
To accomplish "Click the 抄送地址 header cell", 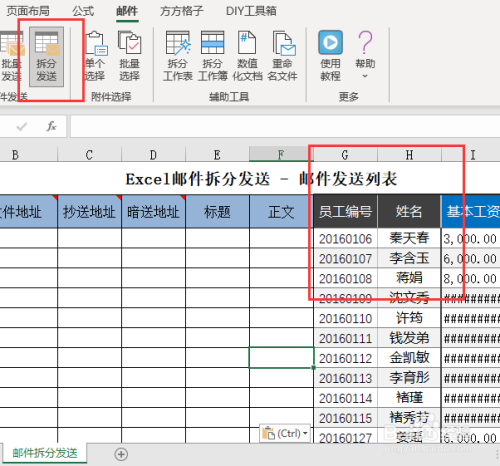I will coord(89,212).
